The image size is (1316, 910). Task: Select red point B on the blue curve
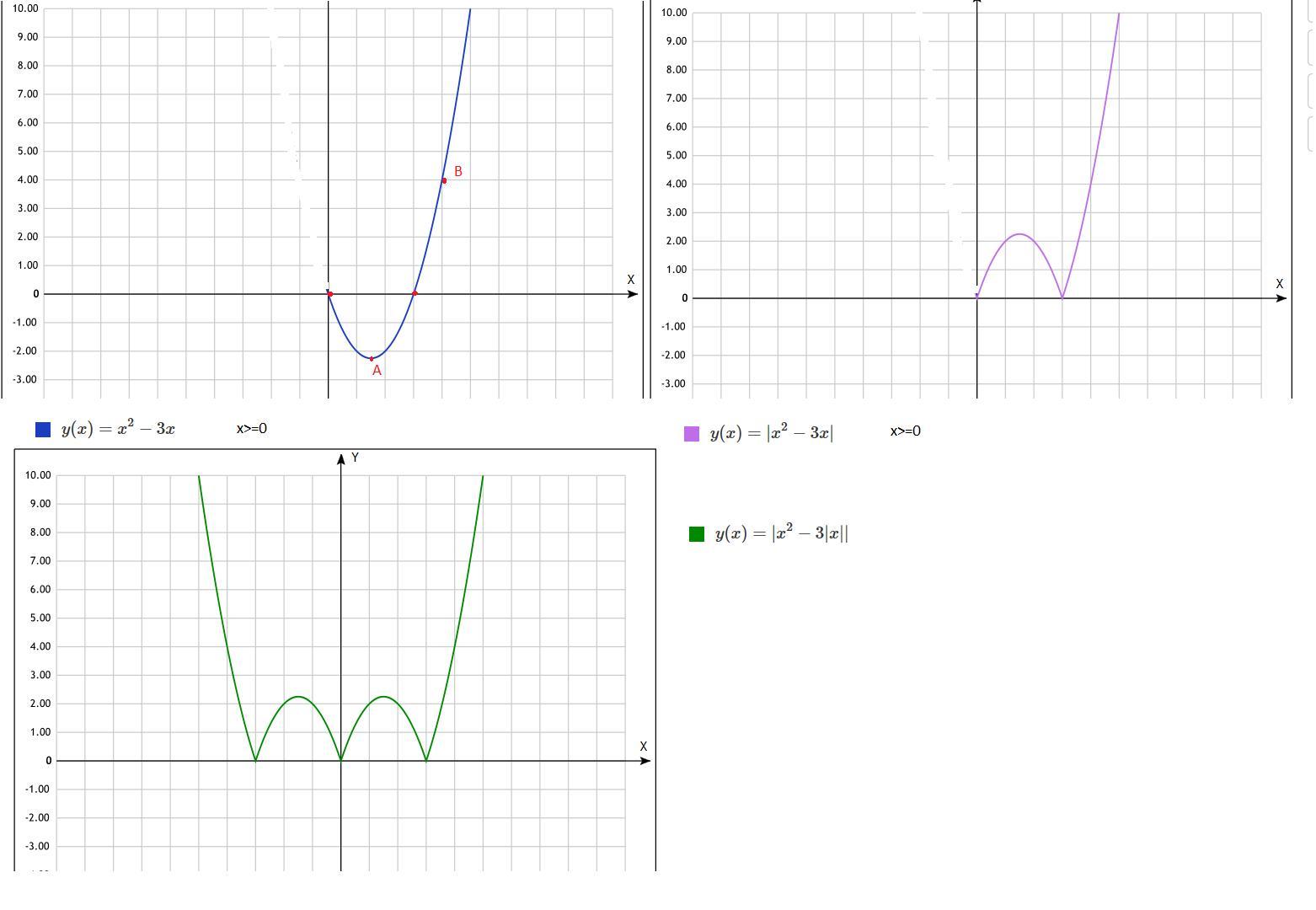[444, 180]
